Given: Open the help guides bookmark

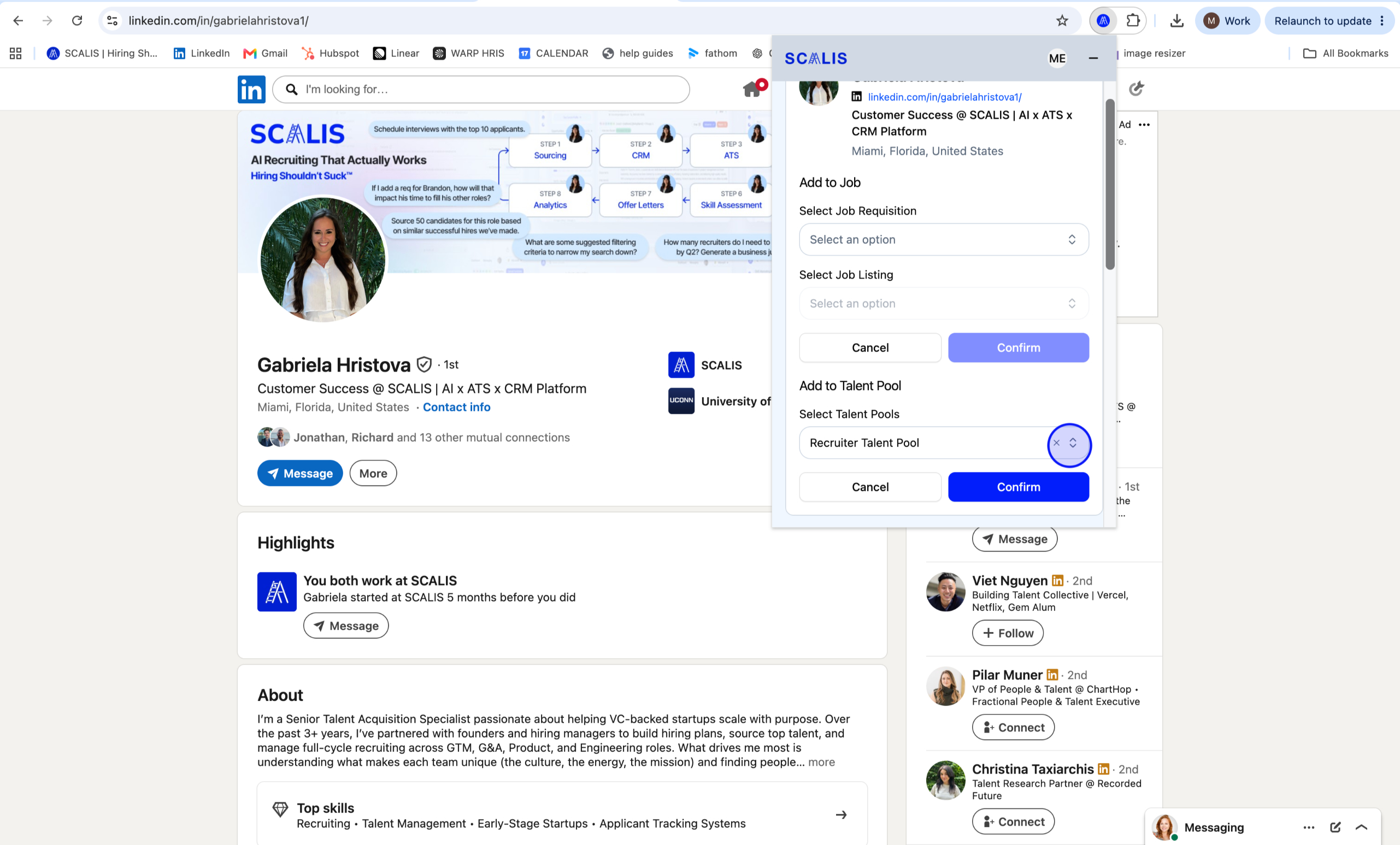Looking at the screenshot, I should [x=638, y=54].
